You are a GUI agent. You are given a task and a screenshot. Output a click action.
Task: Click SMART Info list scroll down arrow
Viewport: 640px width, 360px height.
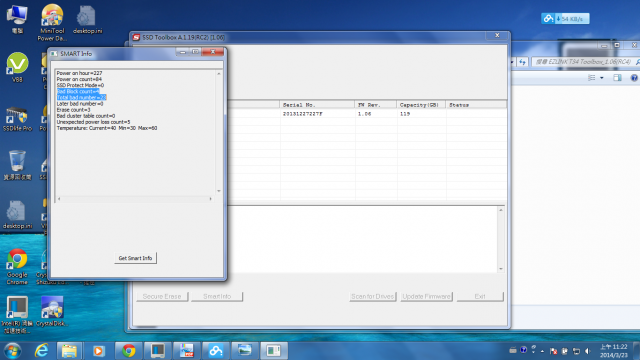pos(219,191)
